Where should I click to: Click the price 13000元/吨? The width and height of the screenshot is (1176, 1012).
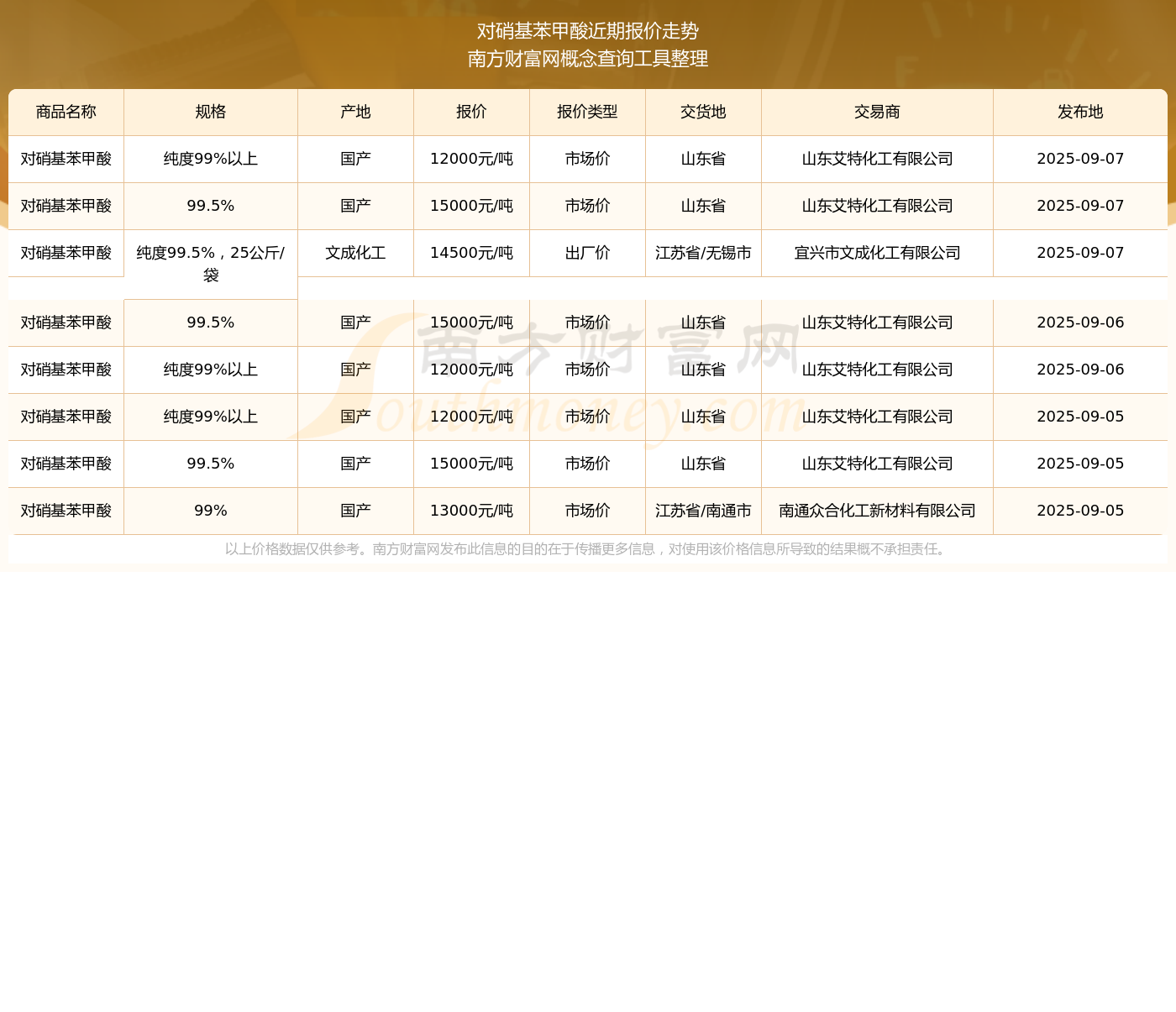[x=472, y=511]
